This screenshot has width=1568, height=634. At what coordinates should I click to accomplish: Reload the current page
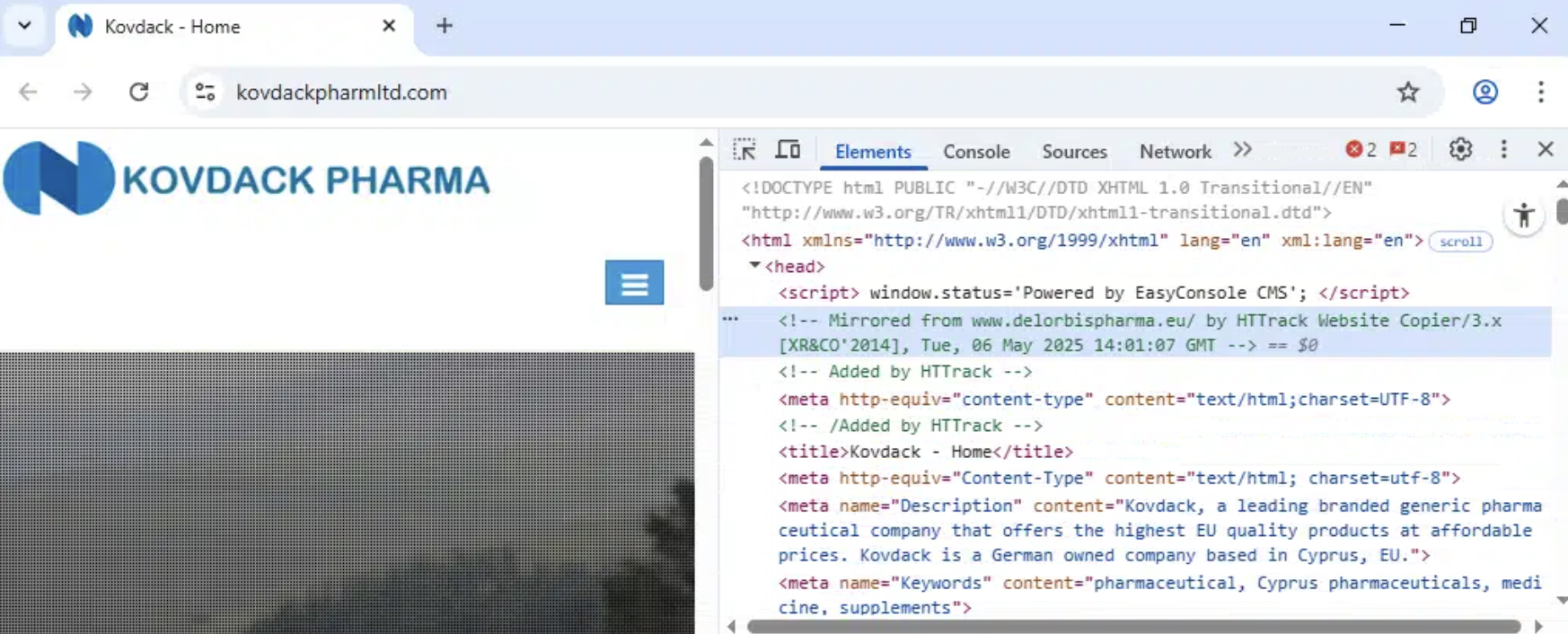pyautogui.click(x=139, y=92)
